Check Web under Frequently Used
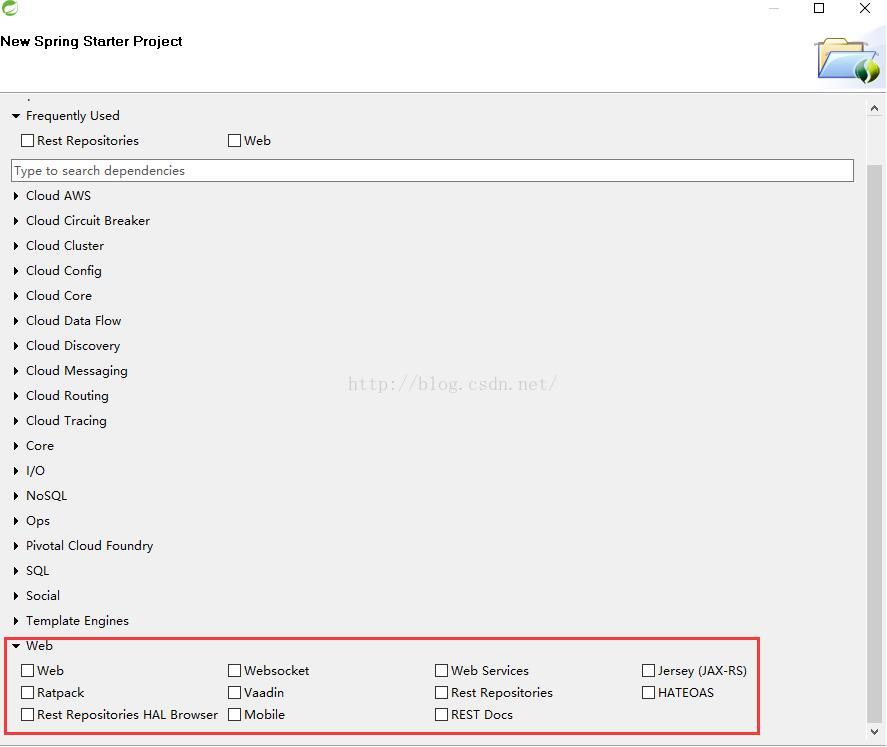887x747 pixels. 234,140
